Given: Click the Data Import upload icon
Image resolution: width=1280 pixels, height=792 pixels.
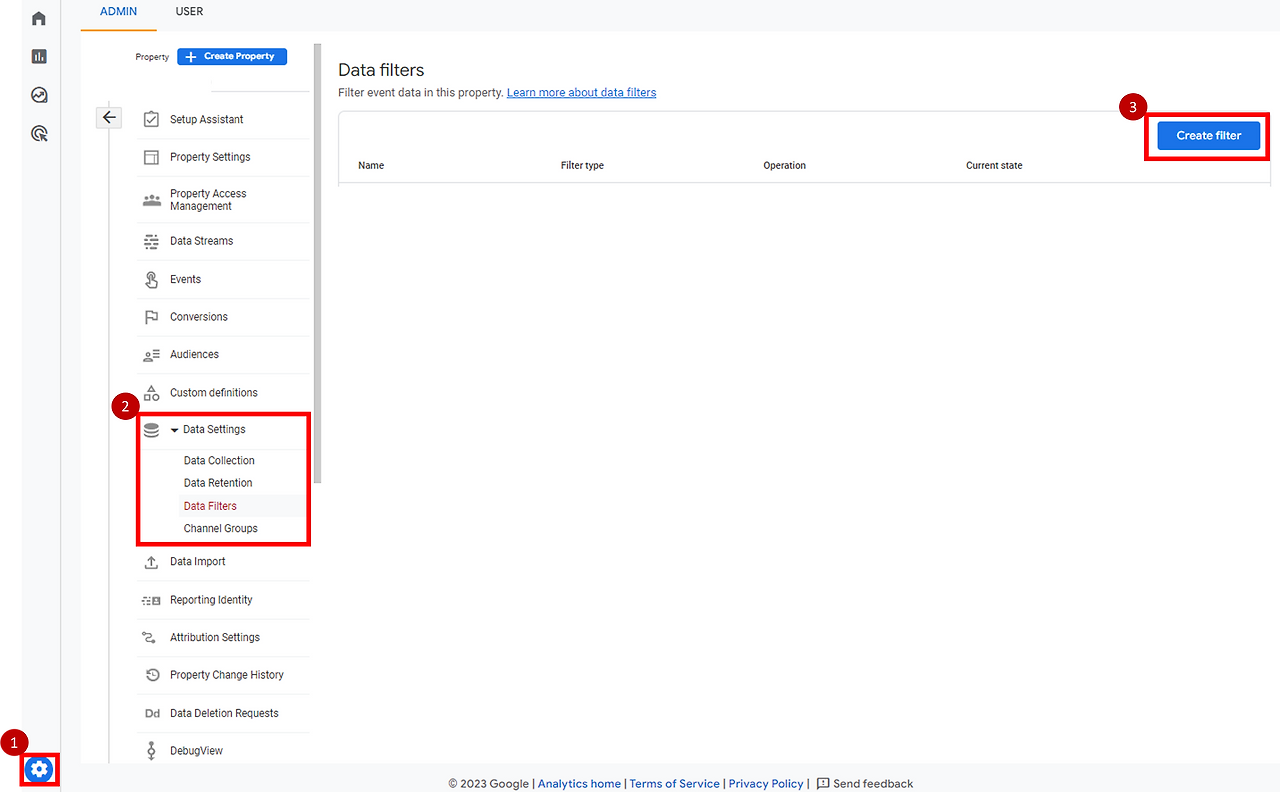Looking at the screenshot, I should (x=151, y=562).
